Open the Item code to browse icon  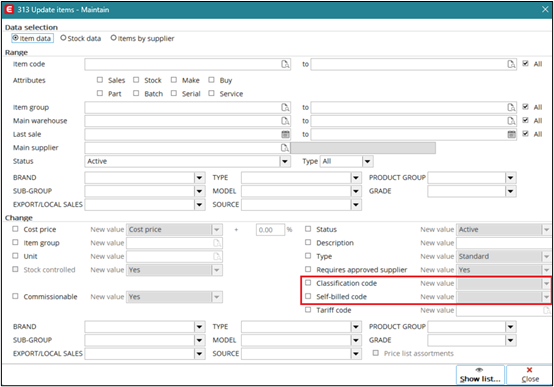[x=511, y=64]
